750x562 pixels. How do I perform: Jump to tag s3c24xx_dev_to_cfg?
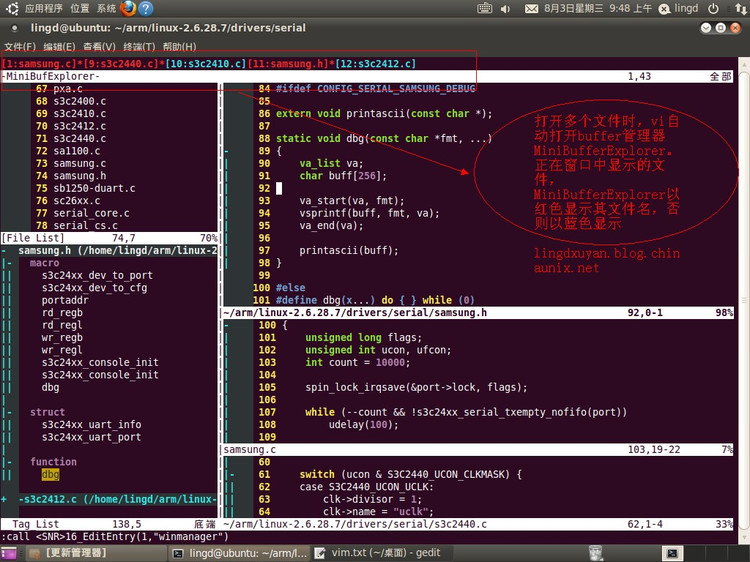(x=94, y=288)
